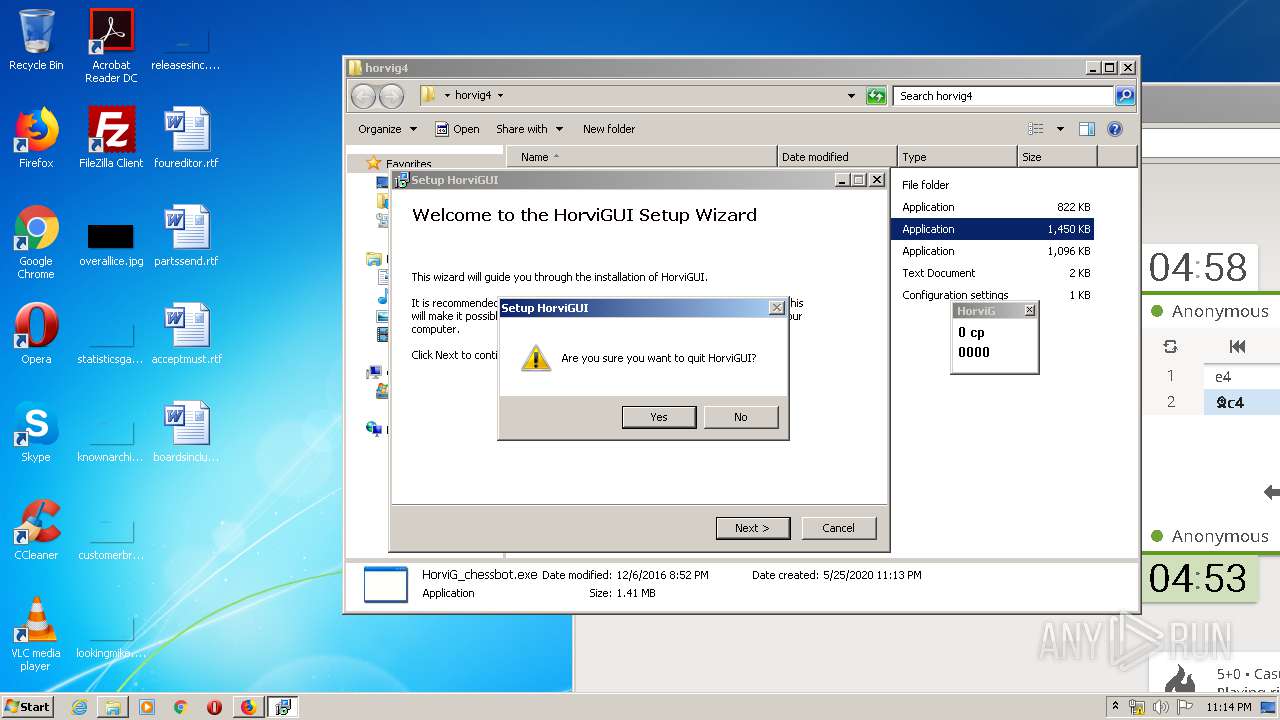Open the acceptmust.rtf document
Image resolution: width=1280 pixels, height=720 pixels.
[186, 334]
